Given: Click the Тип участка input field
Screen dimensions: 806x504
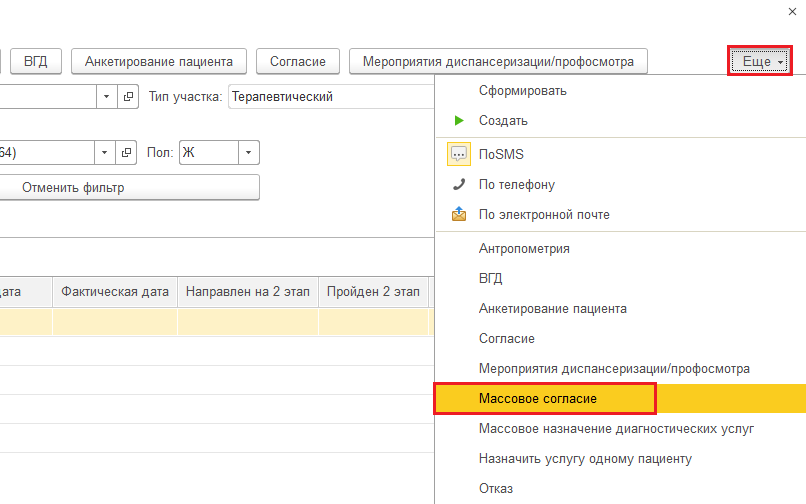Looking at the screenshot, I should (330, 97).
